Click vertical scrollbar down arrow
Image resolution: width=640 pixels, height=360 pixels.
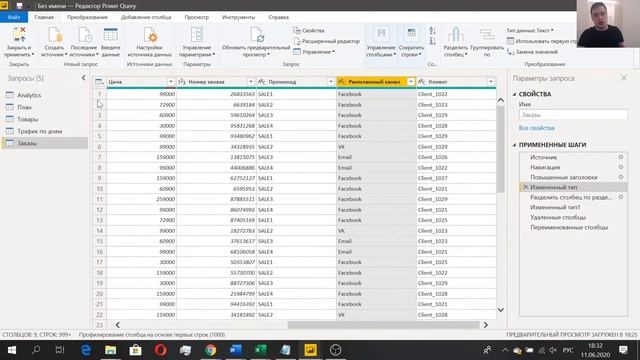[500, 310]
